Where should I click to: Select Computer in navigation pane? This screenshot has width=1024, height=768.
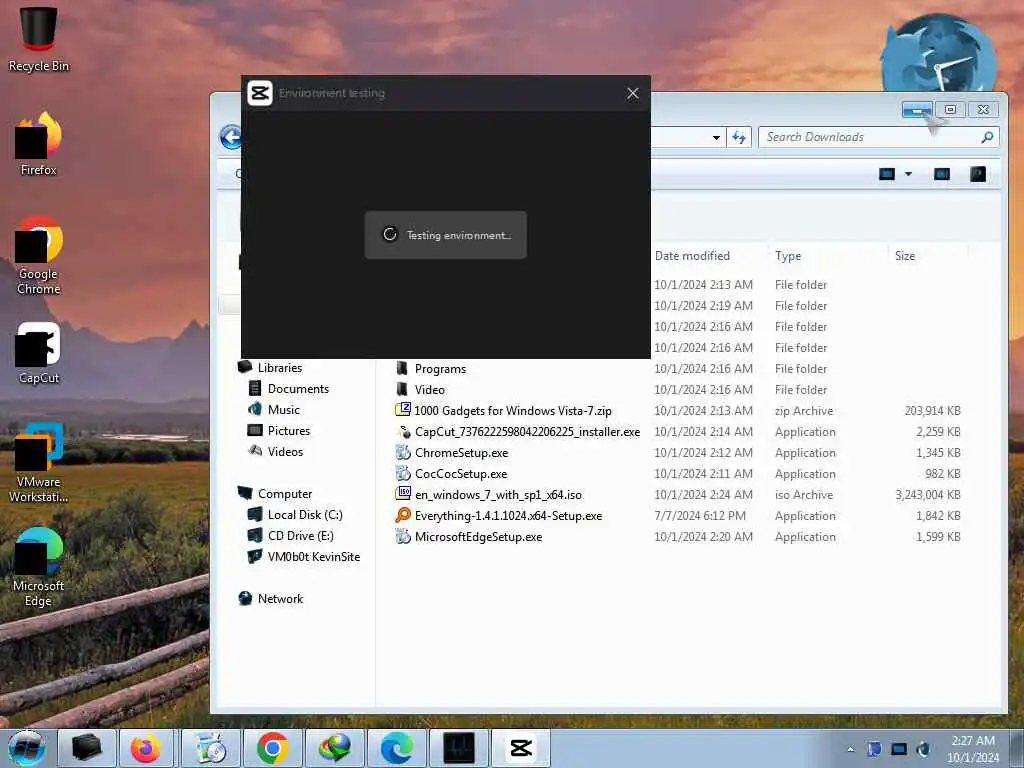click(x=274, y=494)
